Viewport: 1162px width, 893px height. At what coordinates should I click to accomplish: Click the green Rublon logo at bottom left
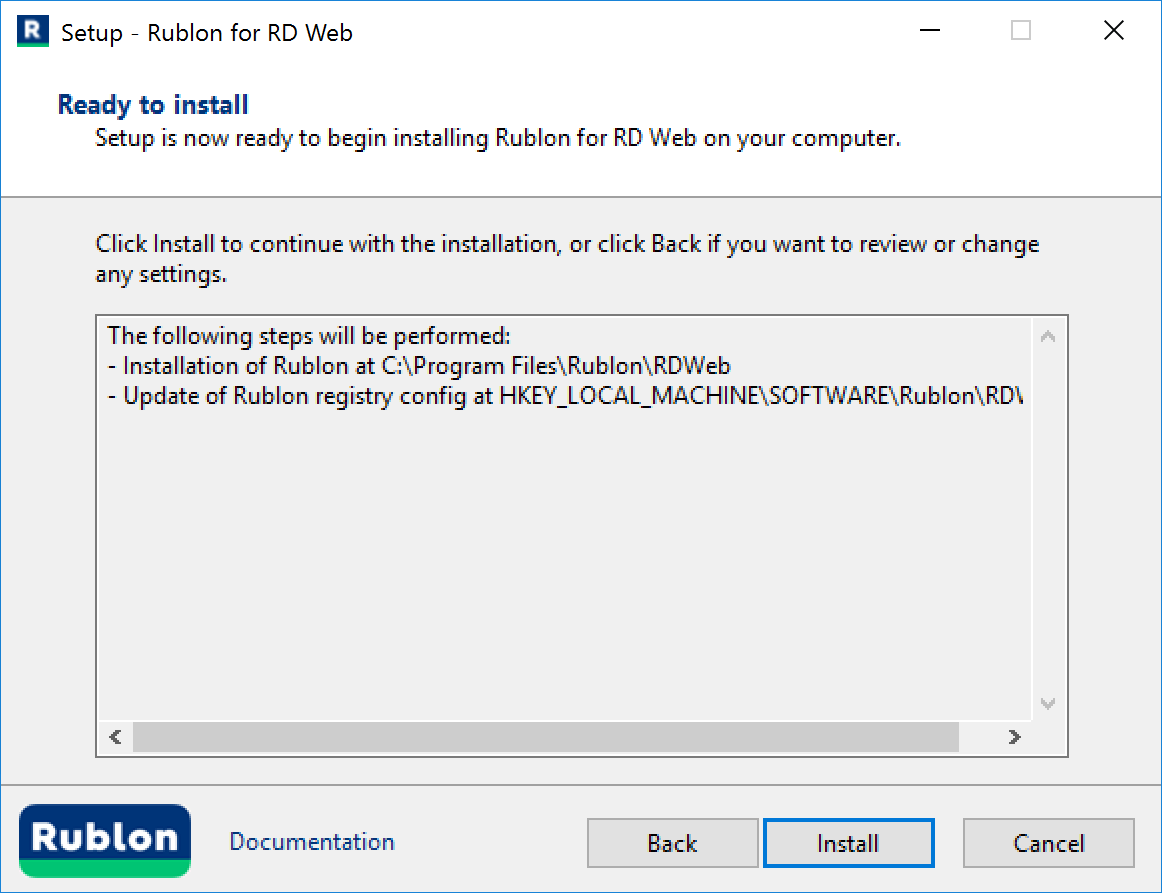(x=105, y=840)
